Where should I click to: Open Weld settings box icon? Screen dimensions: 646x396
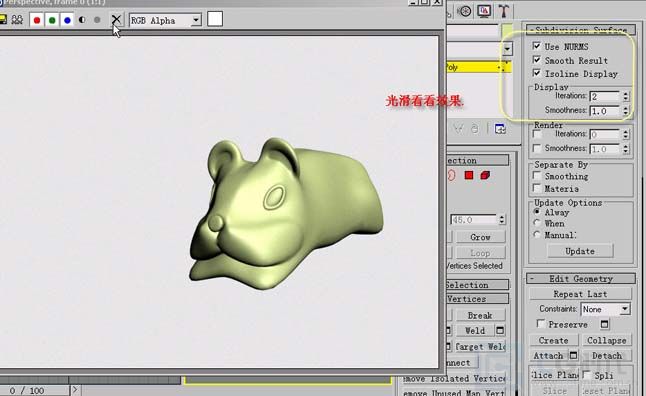click(500, 330)
